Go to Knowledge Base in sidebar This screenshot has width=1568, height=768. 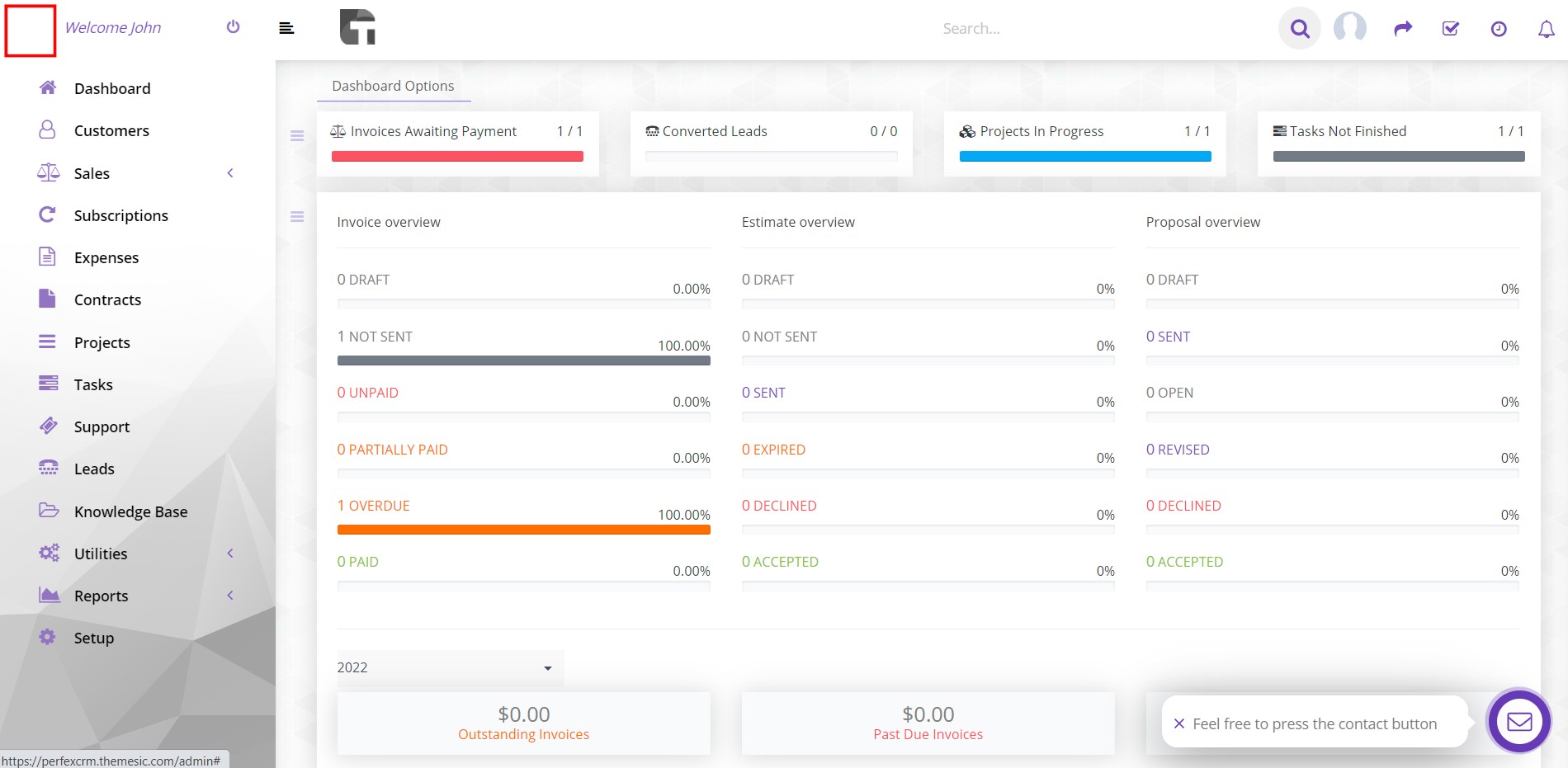pyautogui.click(x=130, y=511)
